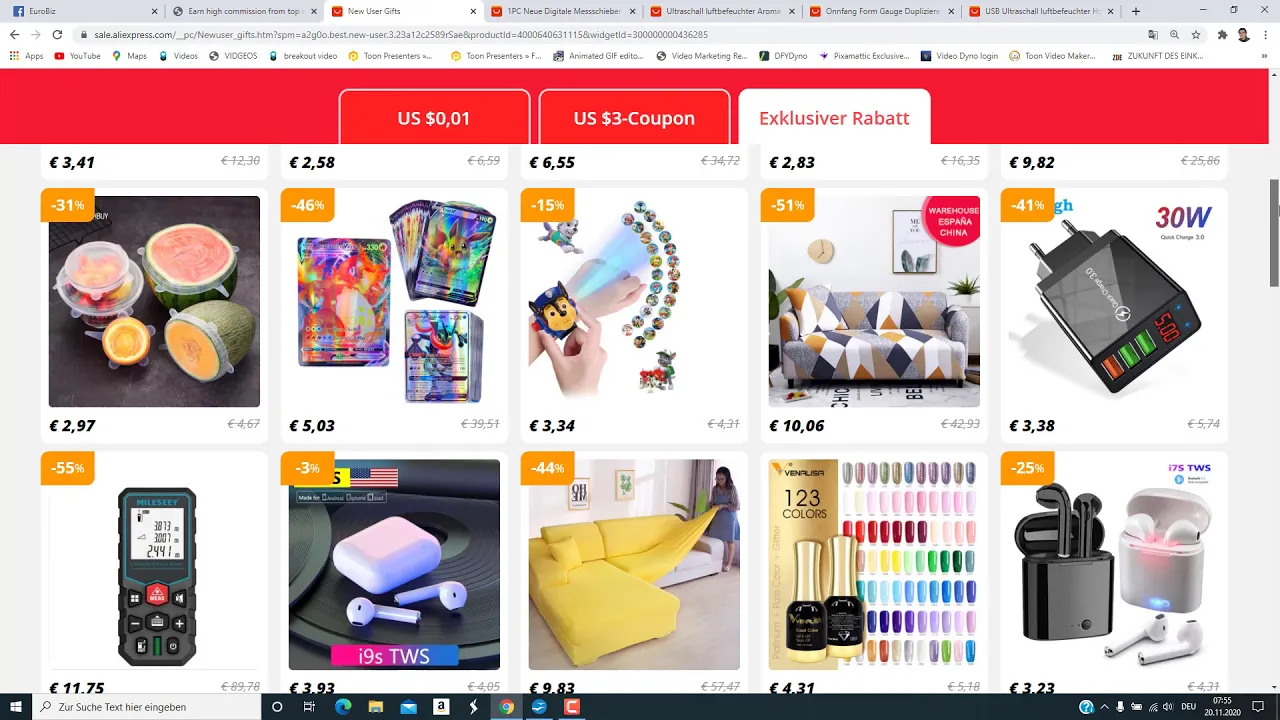Open the Mail app in taskbar
The width and height of the screenshot is (1280, 720).
pos(408,707)
